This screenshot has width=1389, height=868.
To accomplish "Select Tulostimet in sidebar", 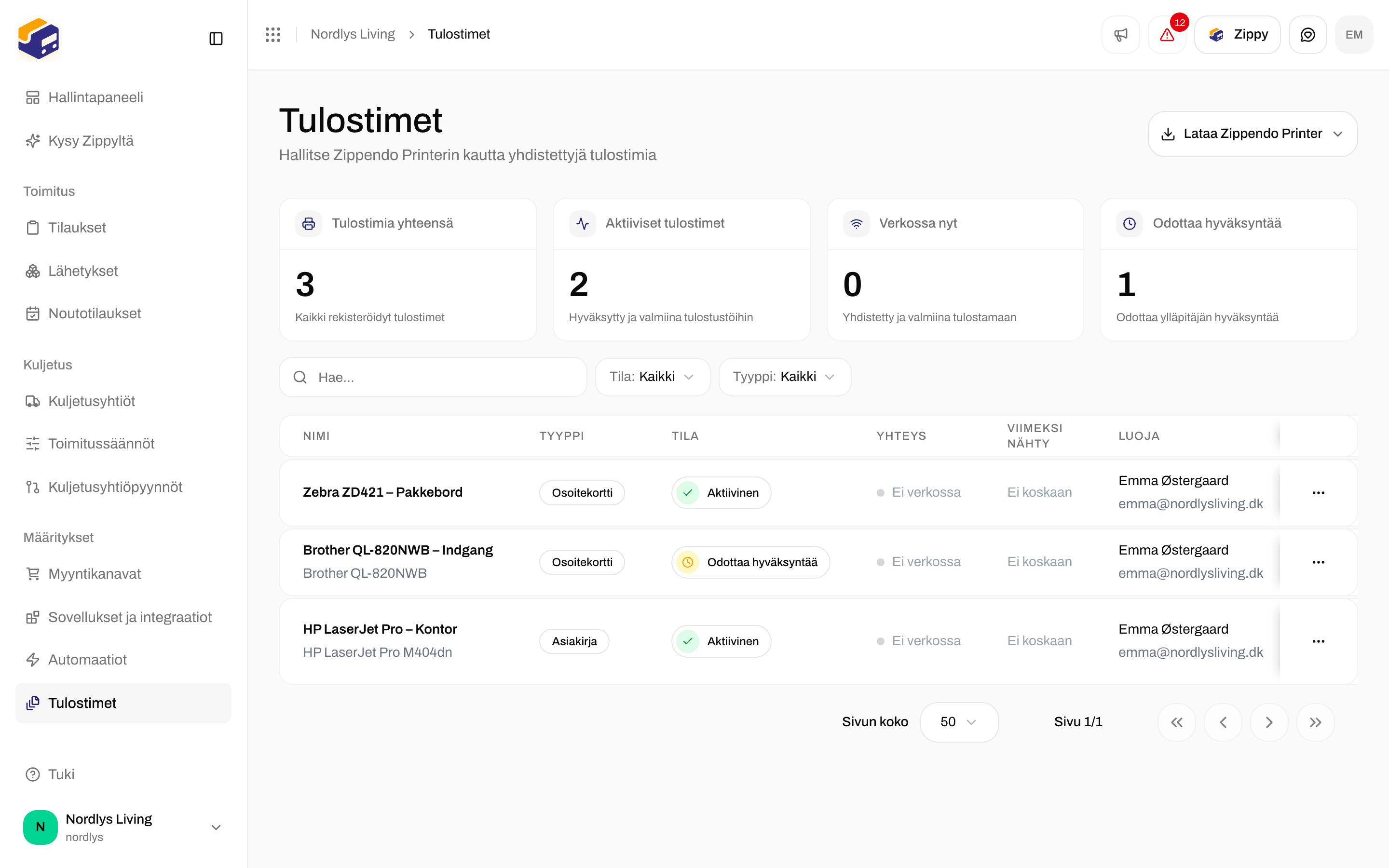I will tap(123, 703).
